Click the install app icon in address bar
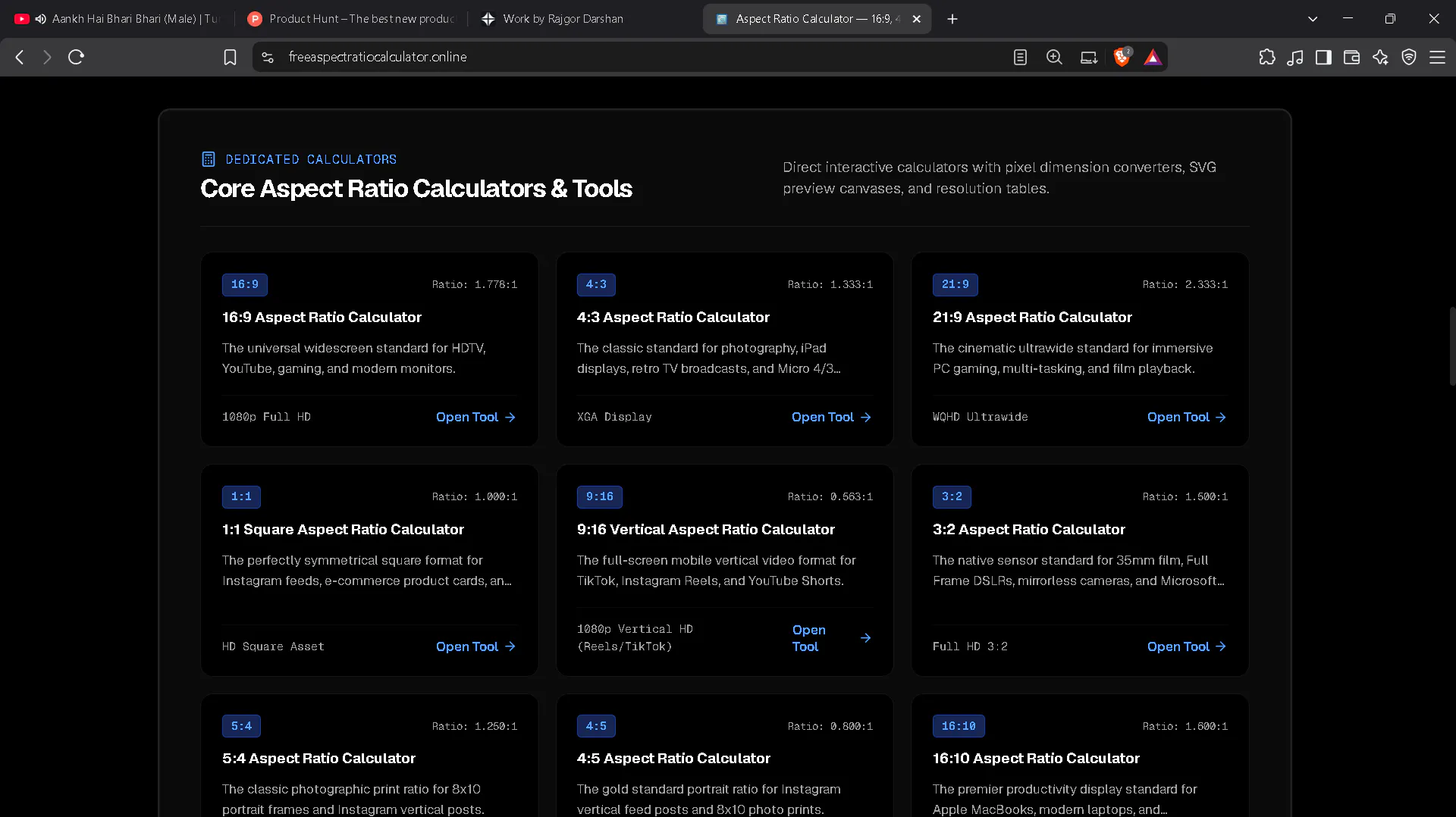Image resolution: width=1456 pixels, height=817 pixels. (x=1089, y=57)
